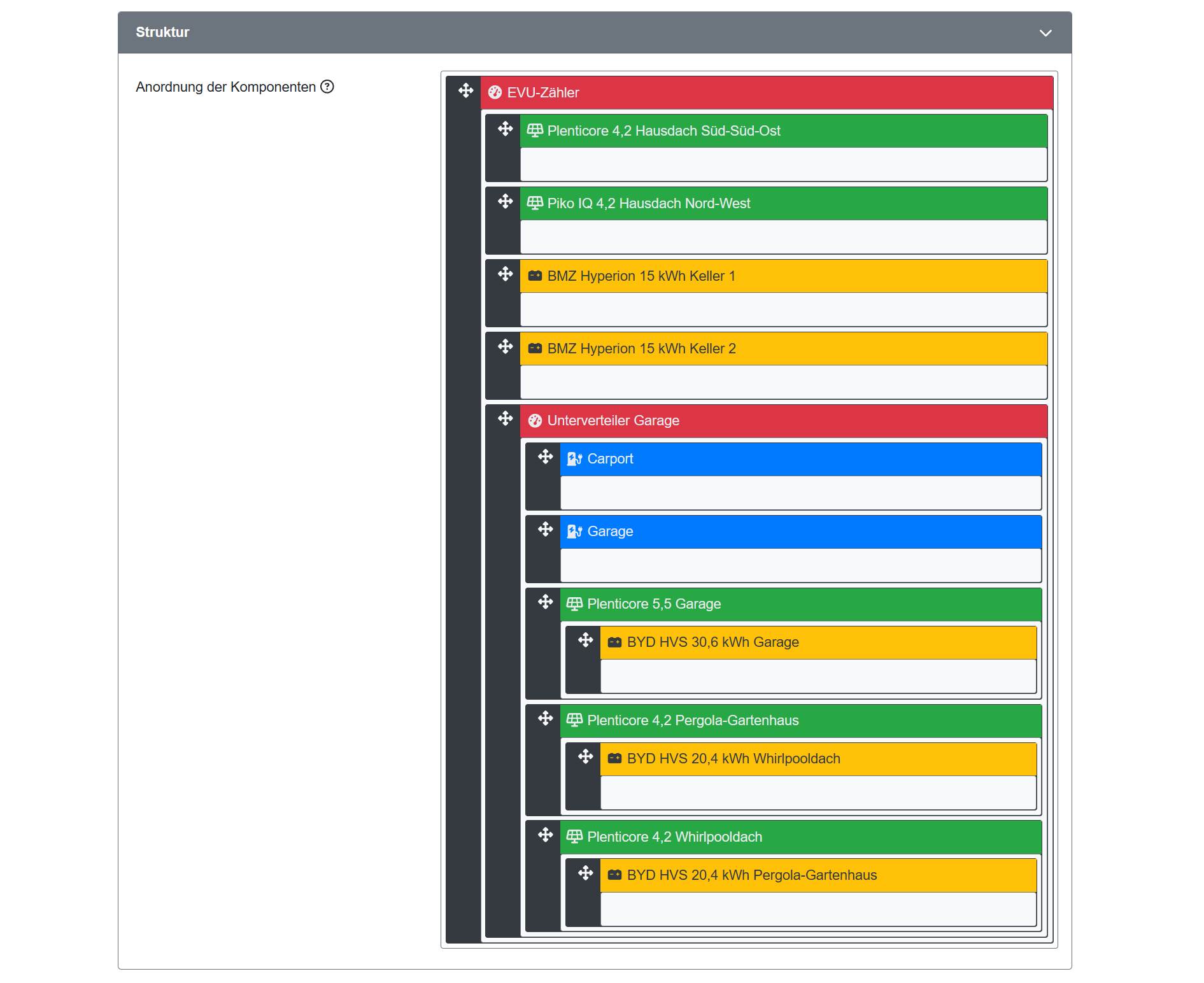Click battery icon of BMZ Hyperion Keller 2
Viewport: 1204px width, 983px height.
(x=535, y=348)
